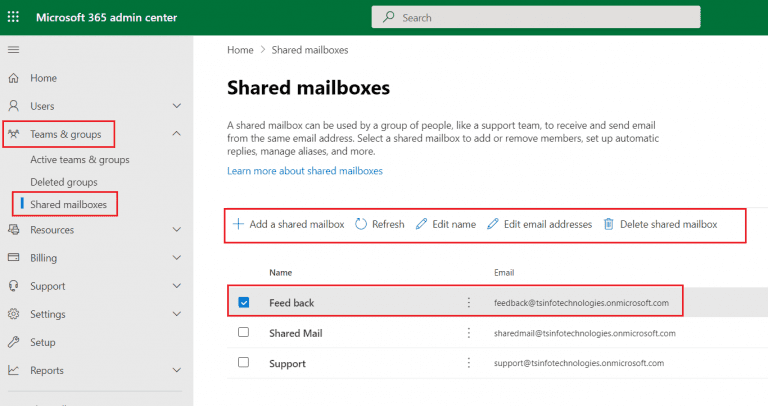The height and width of the screenshot is (406, 768).
Task: Select Shared mailboxes in sidebar
Action: coord(68,204)
